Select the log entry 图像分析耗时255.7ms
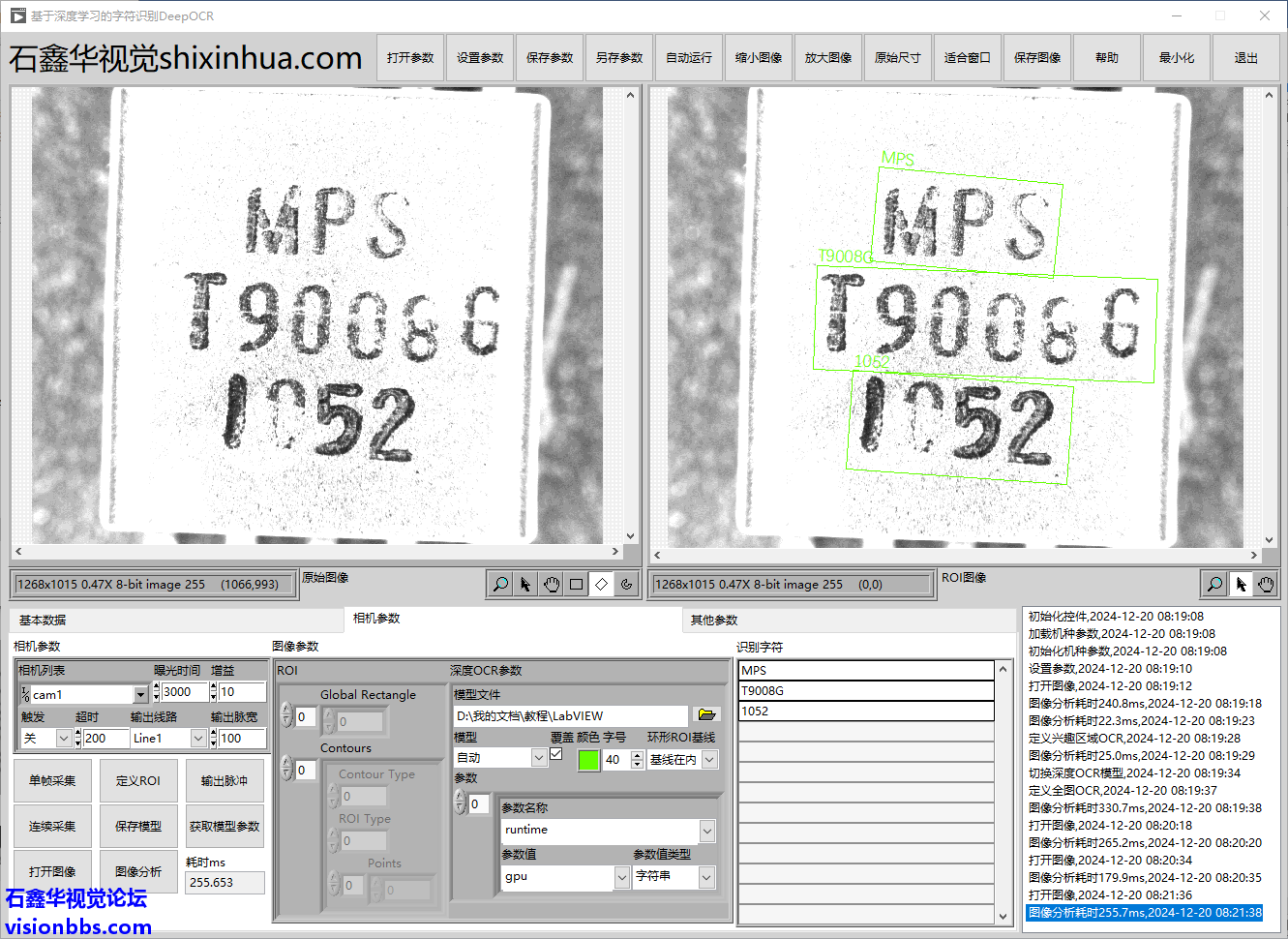This screenshot has width=1288, height=939. pyautogui.click(x=1145, y=913)
